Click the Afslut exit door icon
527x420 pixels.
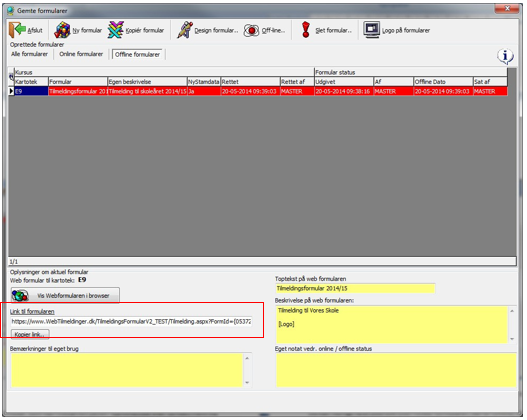click(x=17, y=30)
